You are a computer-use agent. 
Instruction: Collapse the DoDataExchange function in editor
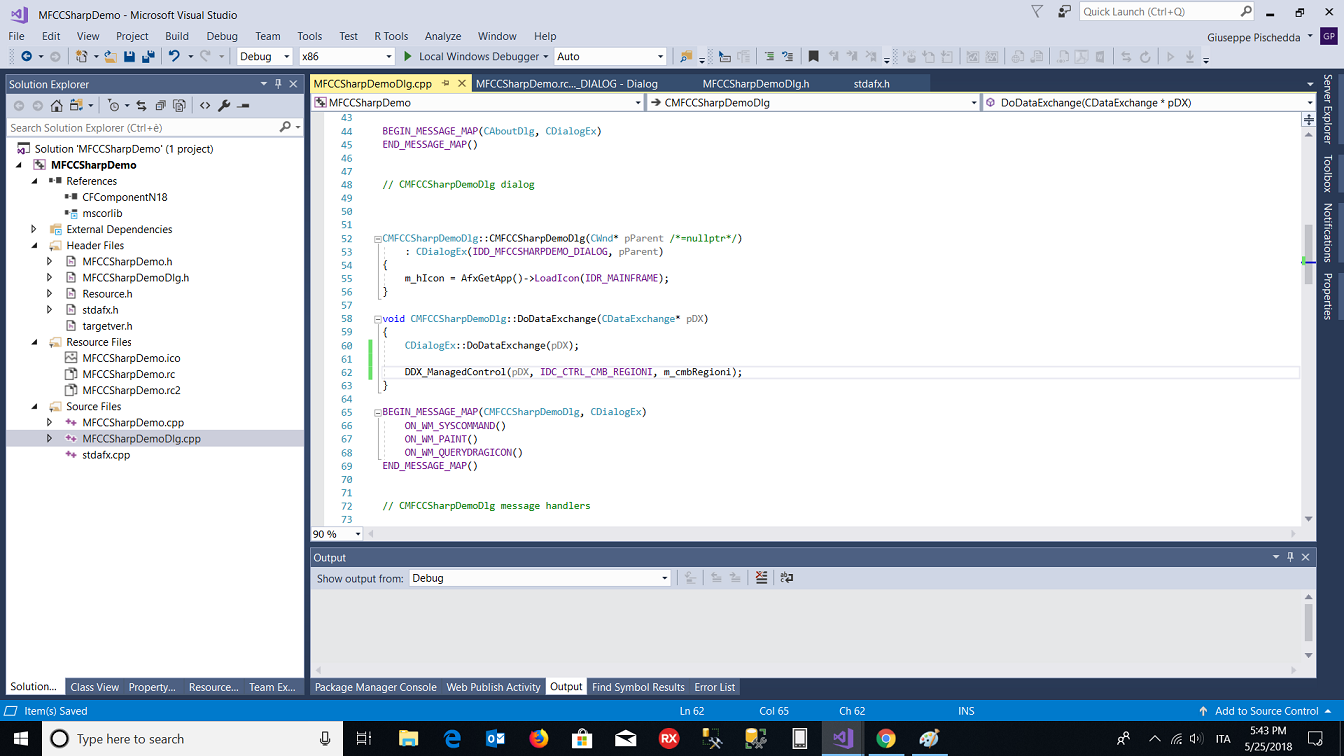(x=378, y=319)
